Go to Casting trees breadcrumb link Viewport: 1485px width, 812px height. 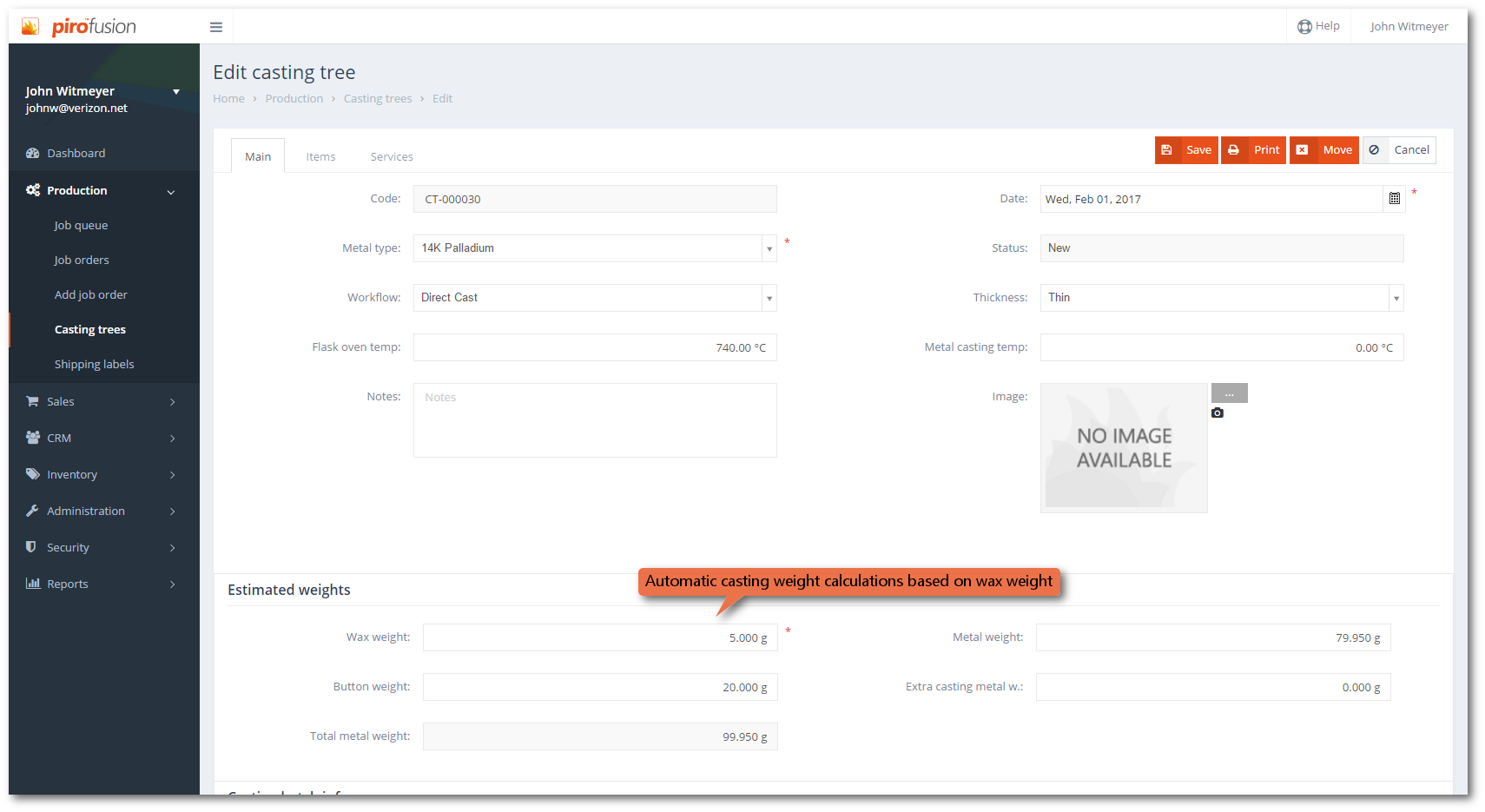[x=378, y=98]
